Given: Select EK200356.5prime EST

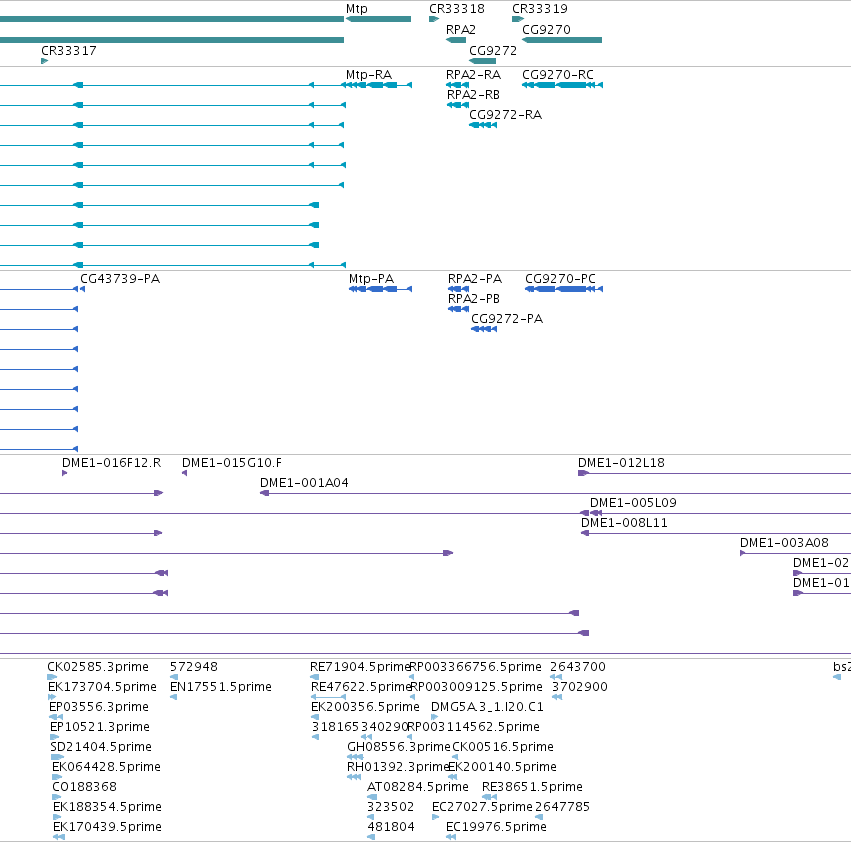Looking at the screenshot, I should coord(315,717).
